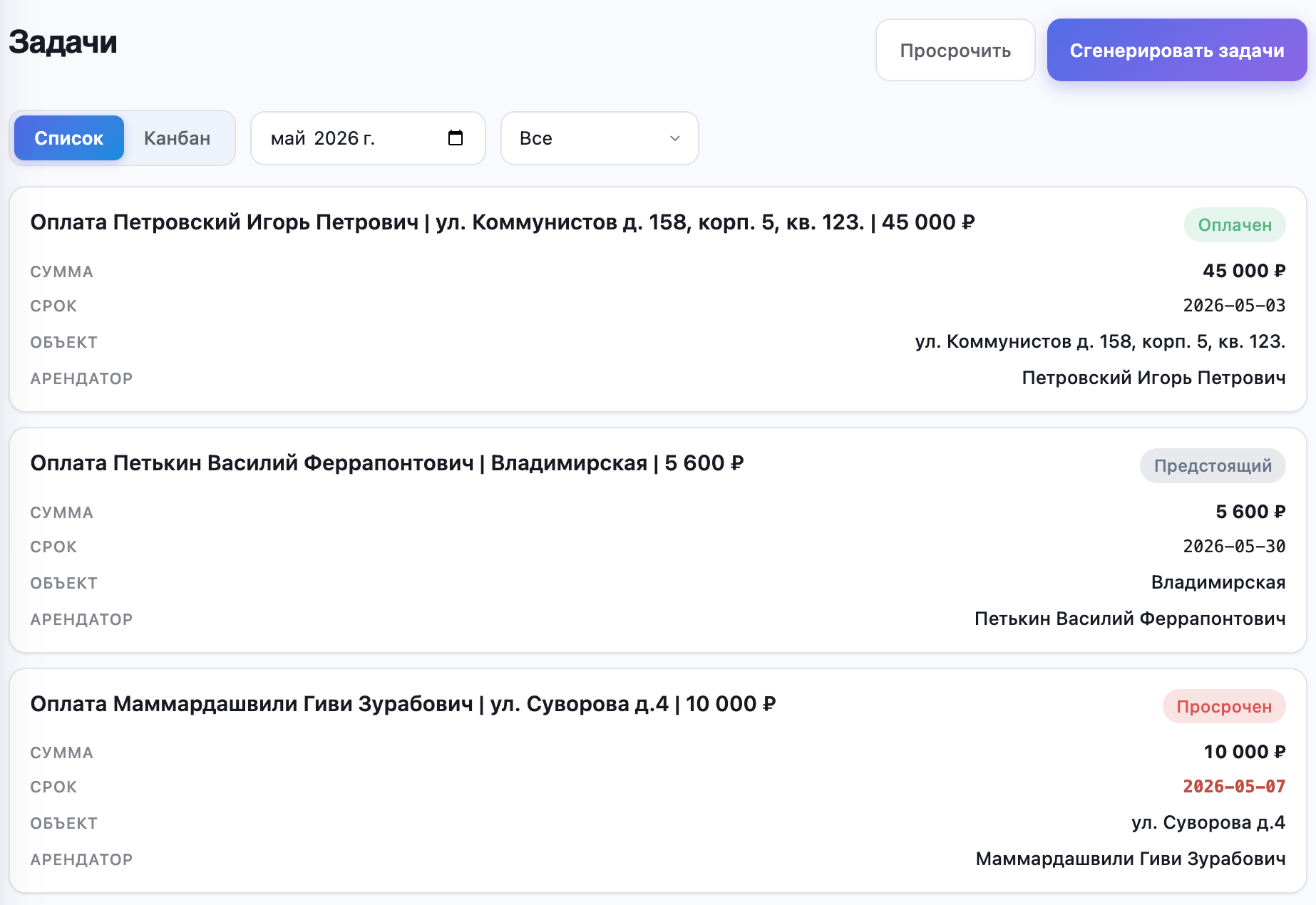Viewport: 1316px width, 905px height.
Task: Click the overdue red date 2026-05-07
Action: (1234, 787)
